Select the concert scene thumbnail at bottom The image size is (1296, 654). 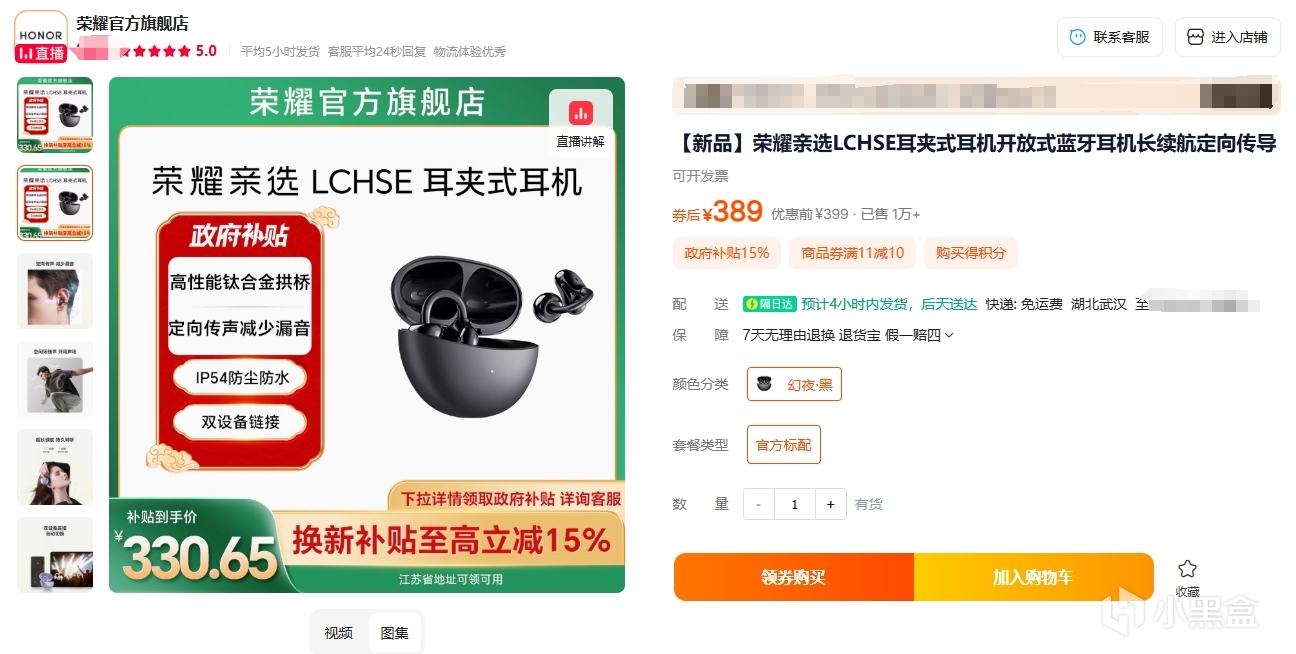[55, 555]
